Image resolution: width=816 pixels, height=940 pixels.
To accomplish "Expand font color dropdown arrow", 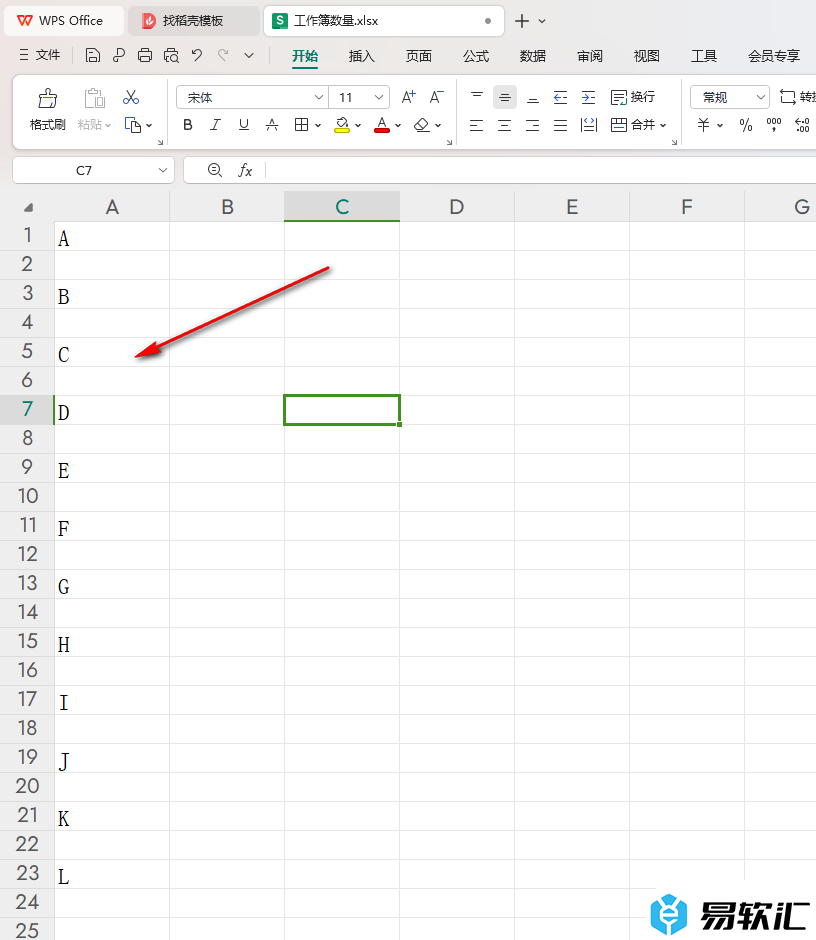I will pos(398,125).
